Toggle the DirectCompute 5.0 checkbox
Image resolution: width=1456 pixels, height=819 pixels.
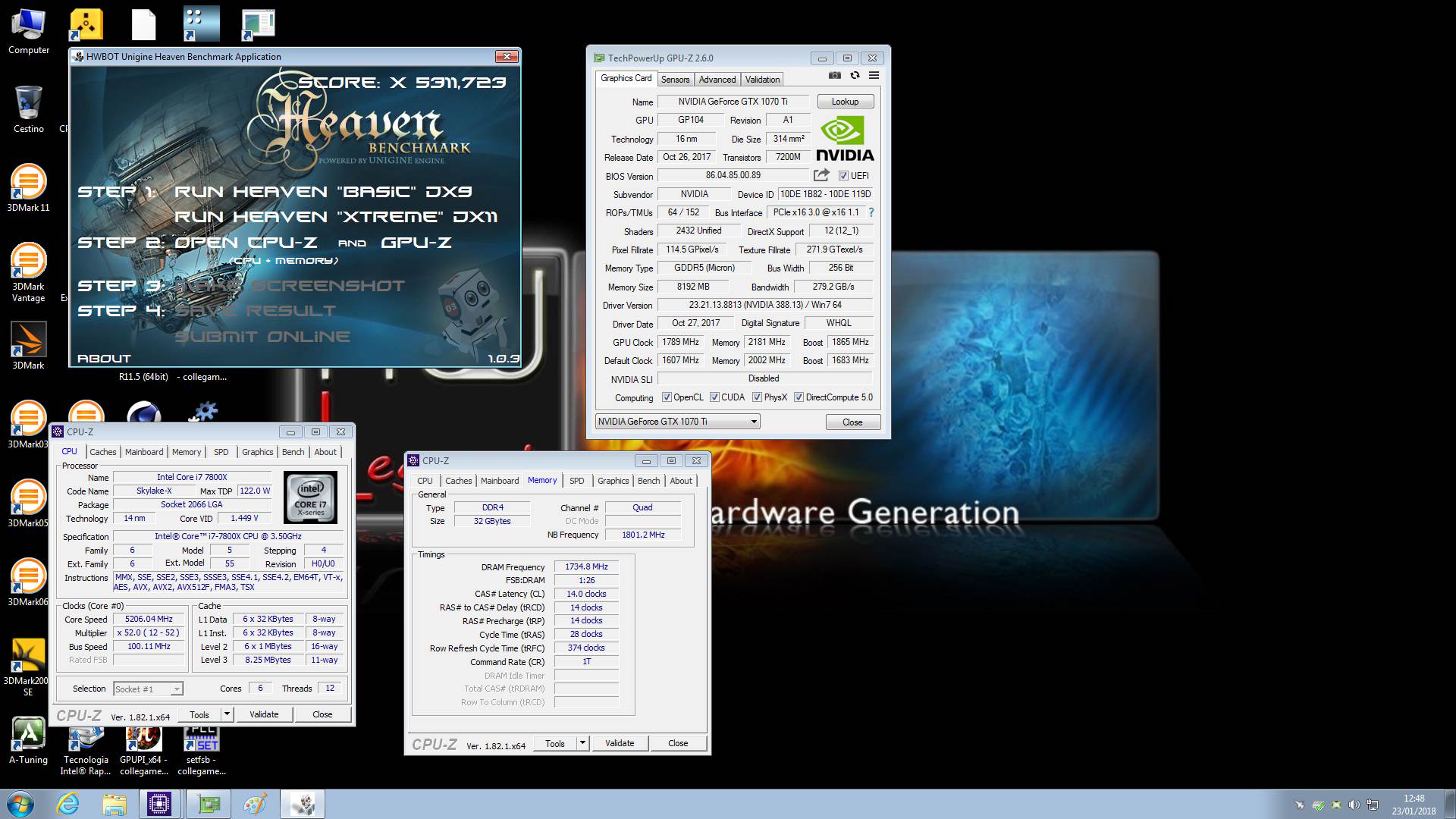(x=799, y=397)
